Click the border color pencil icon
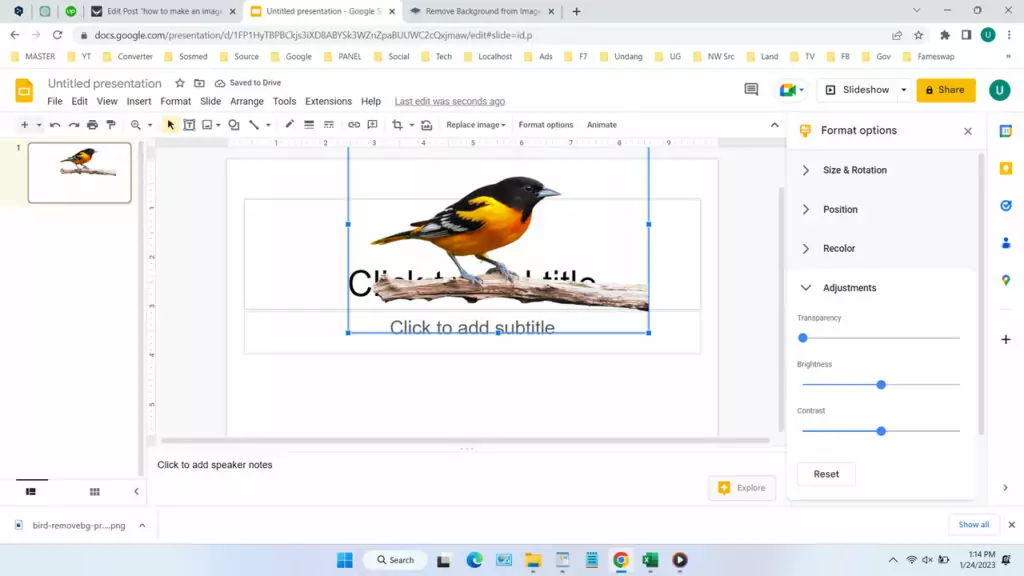 289,125
